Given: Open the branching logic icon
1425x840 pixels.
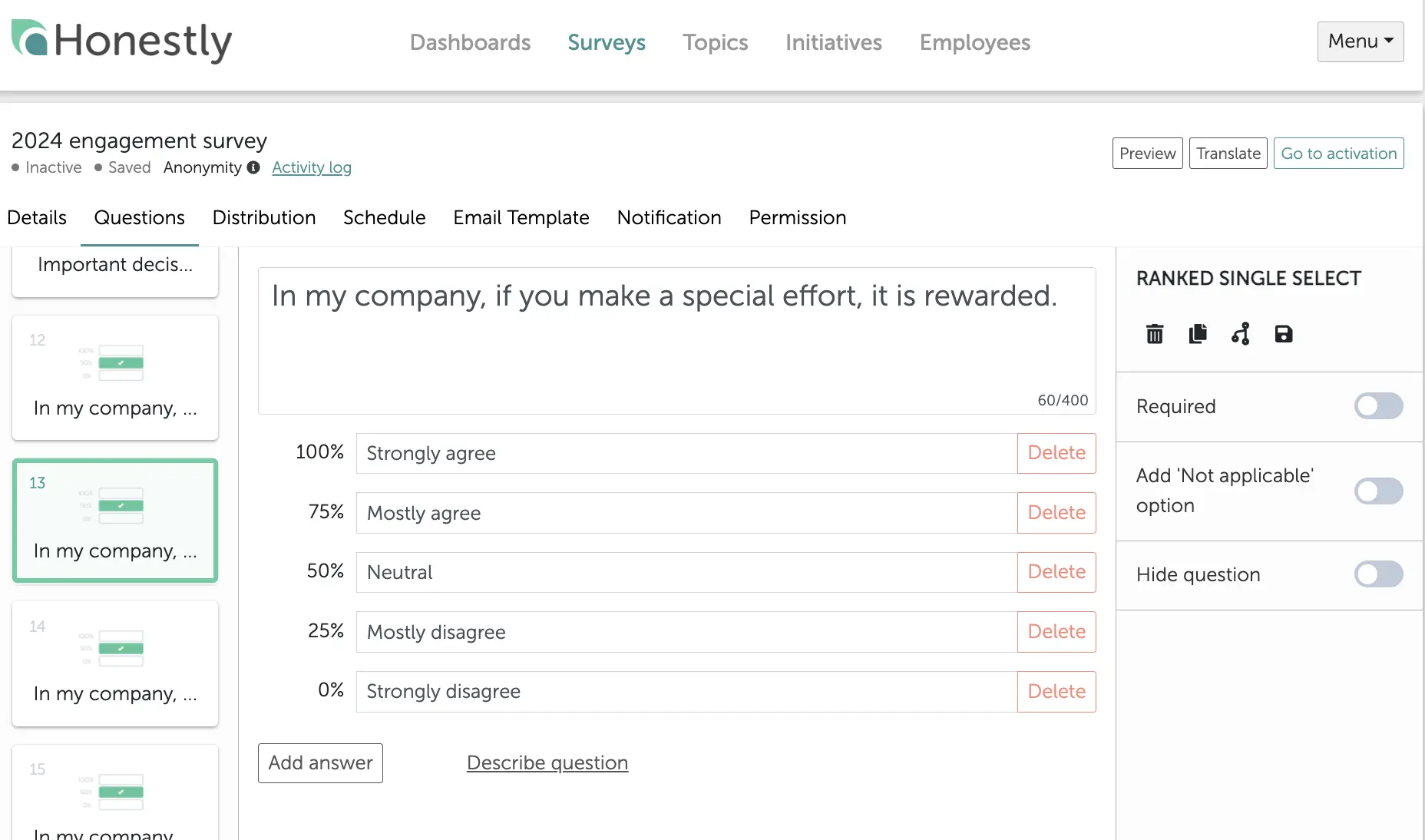Looking at the screenshot, I should tap(1240, 334).
